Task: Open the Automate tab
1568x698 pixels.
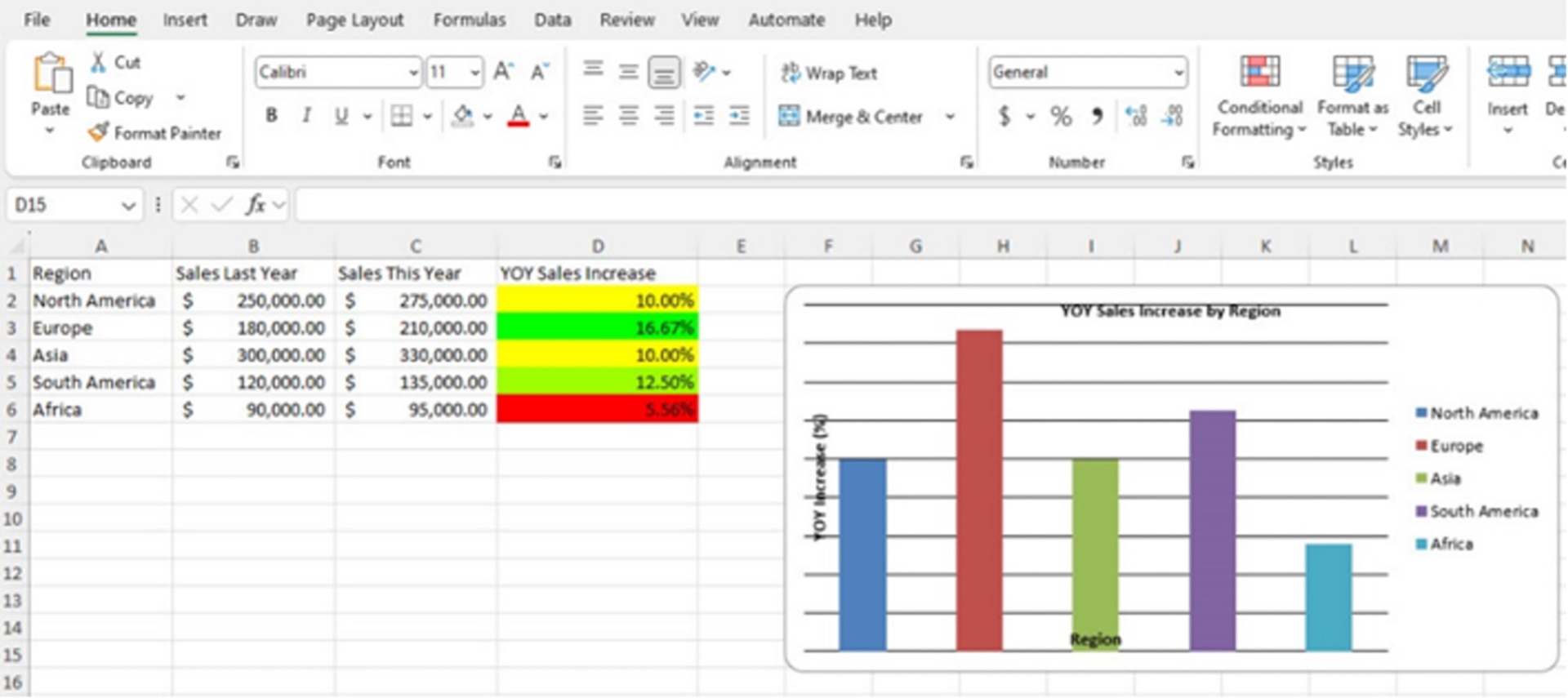Action: (x=786, y=20)
